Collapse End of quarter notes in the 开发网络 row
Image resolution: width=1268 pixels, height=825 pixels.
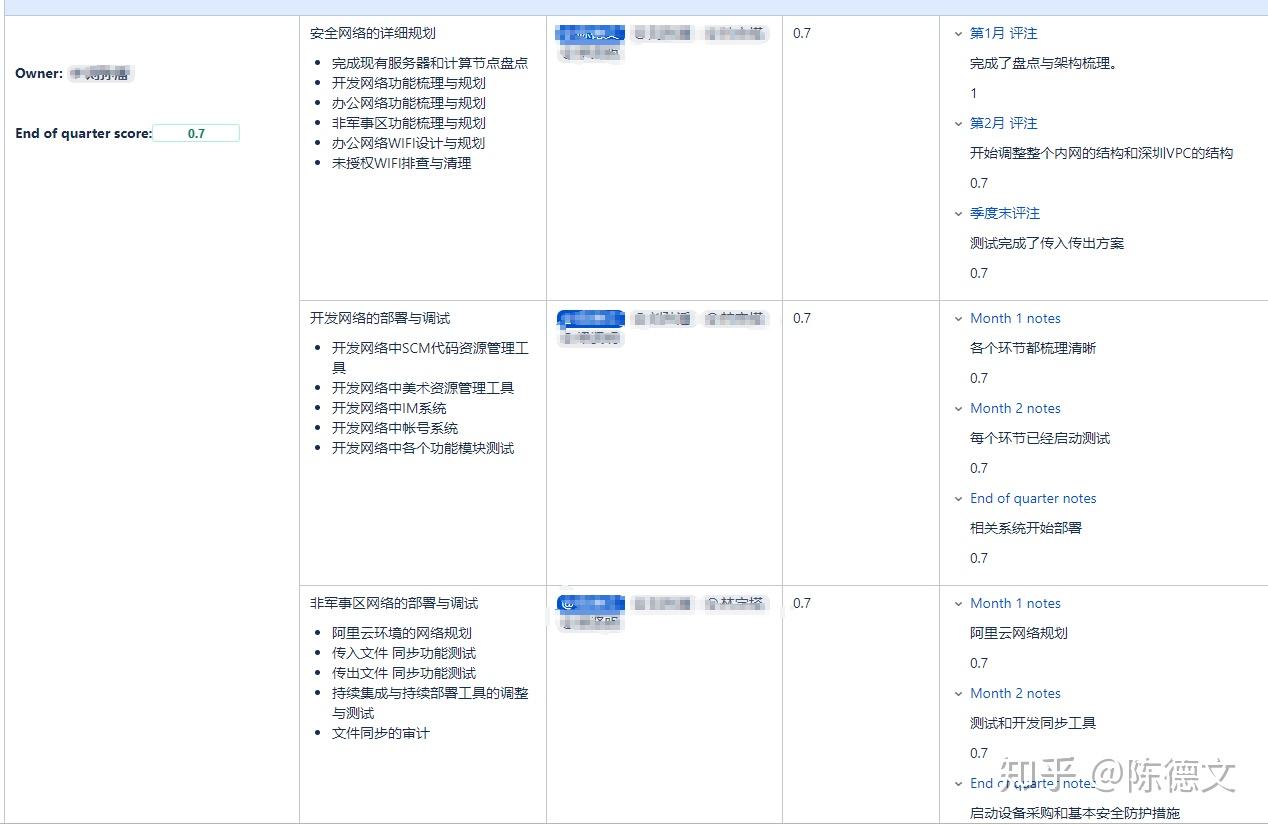[x=959, y=498]
